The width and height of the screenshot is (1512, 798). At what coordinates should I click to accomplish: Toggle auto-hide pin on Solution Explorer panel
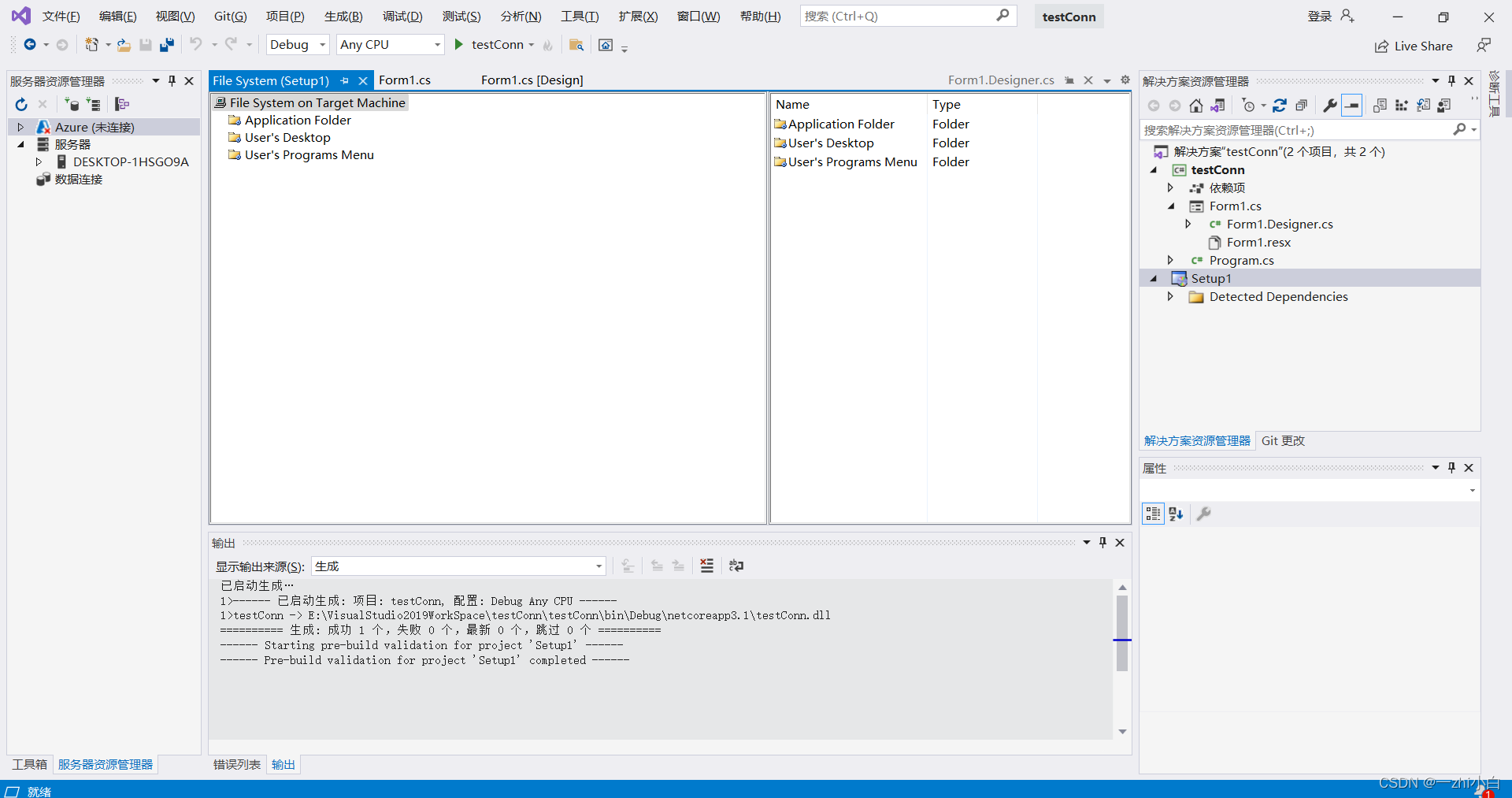[x=1451, y=80]
